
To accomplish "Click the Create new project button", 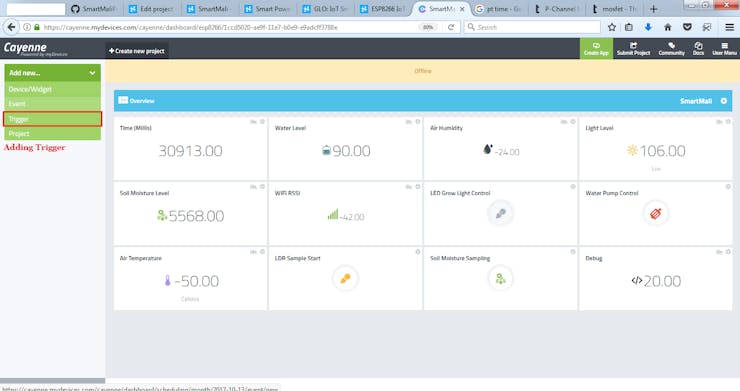I will [x=137, y=51].
